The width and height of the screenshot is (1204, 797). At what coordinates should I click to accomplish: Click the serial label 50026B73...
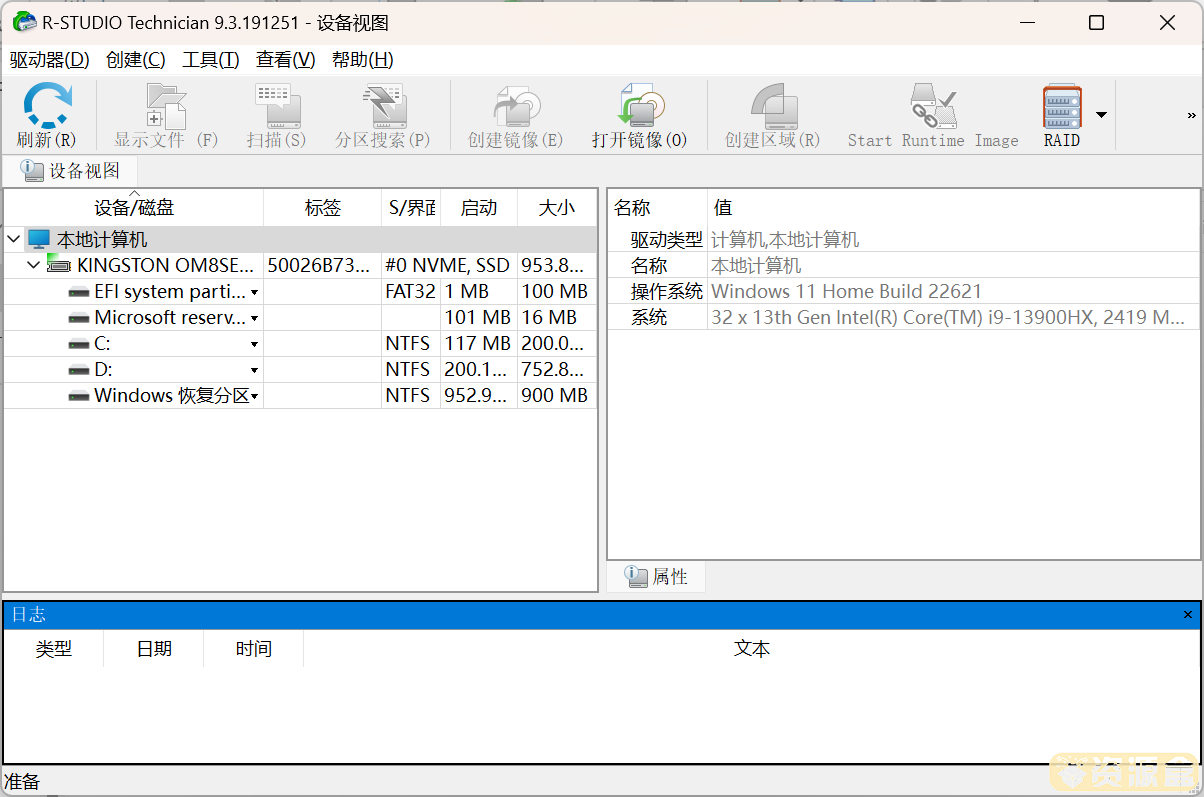pos(318,266)
